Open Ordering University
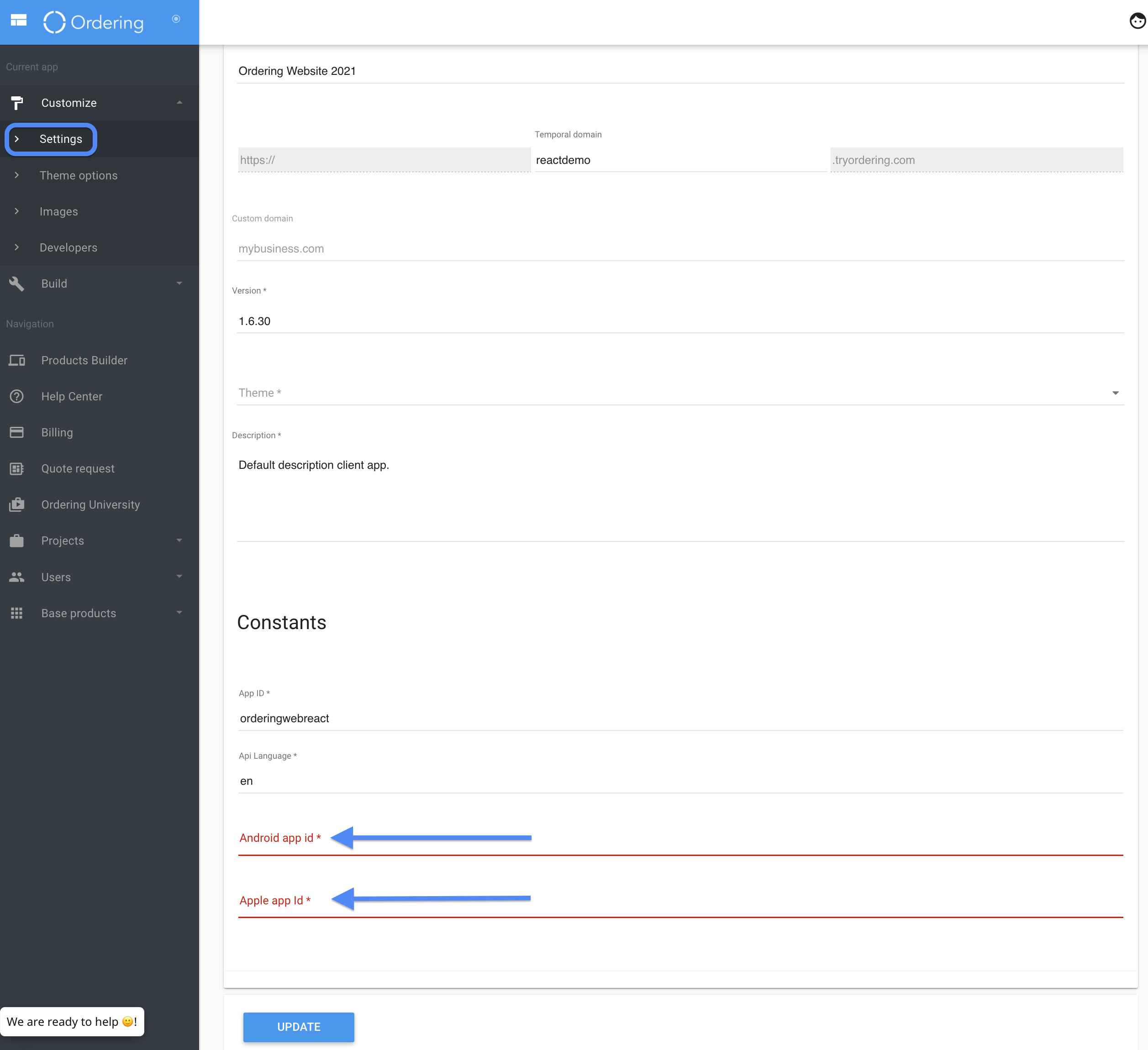 click(x=90, y=504)
